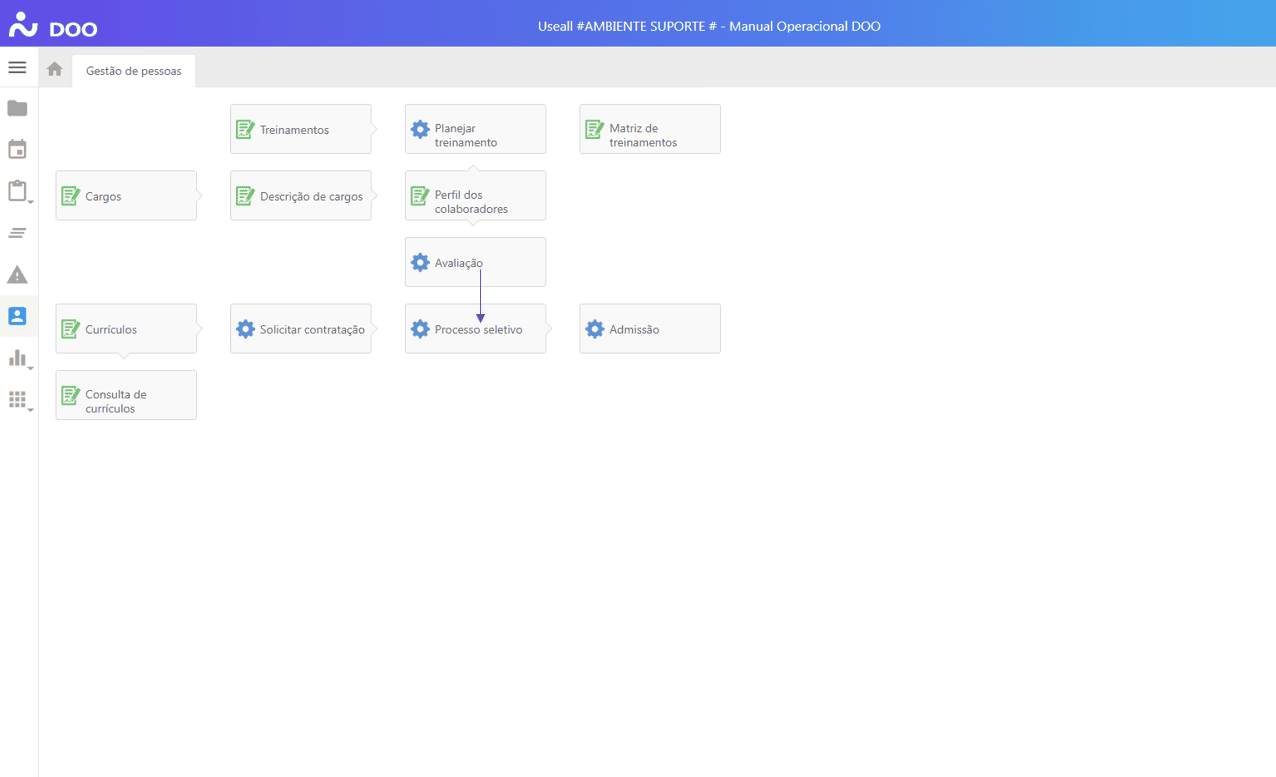This screenshot has height=777, width=1276.
Task: Click the home icon tab
Action: pos(55,69)
